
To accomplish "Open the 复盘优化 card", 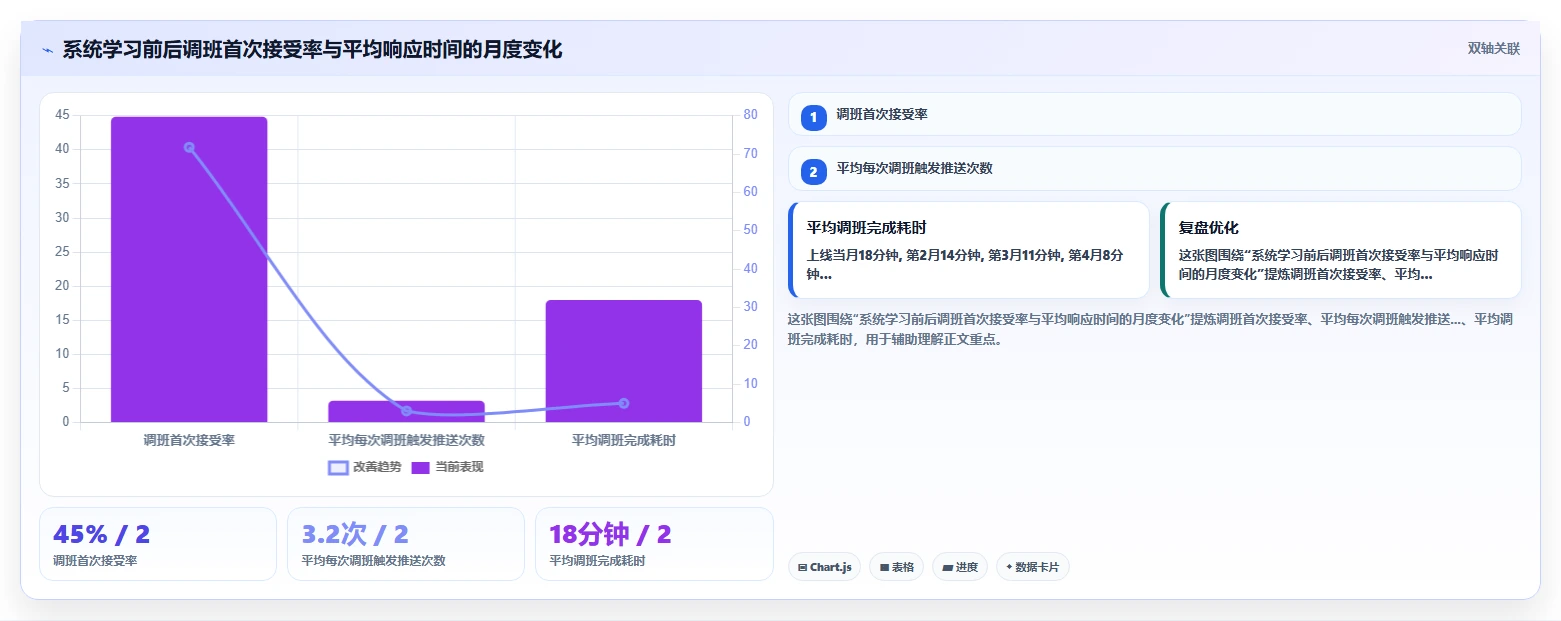I will click(x=1341, y=250).
